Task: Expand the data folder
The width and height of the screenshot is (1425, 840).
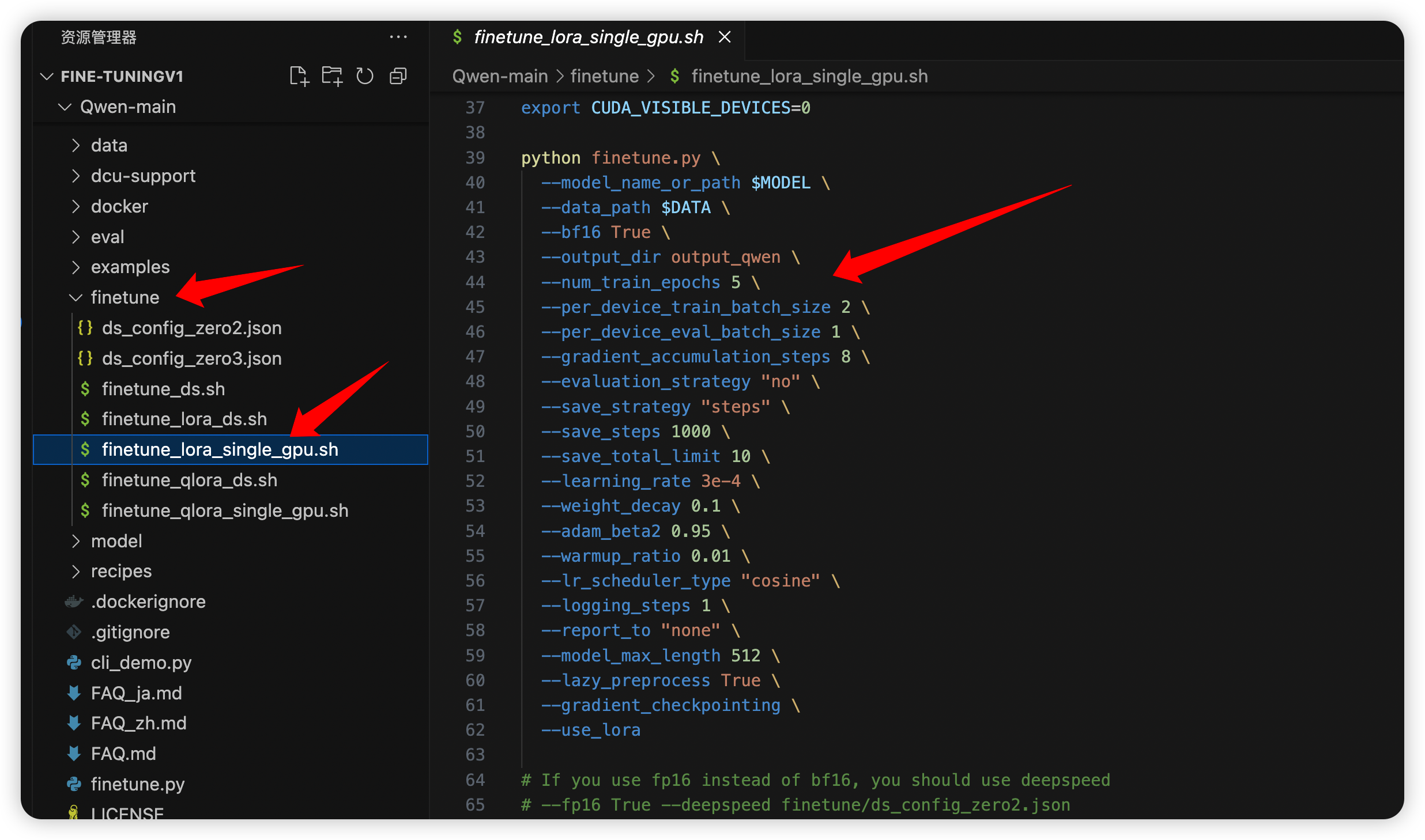Action: [x=109, y=145]
